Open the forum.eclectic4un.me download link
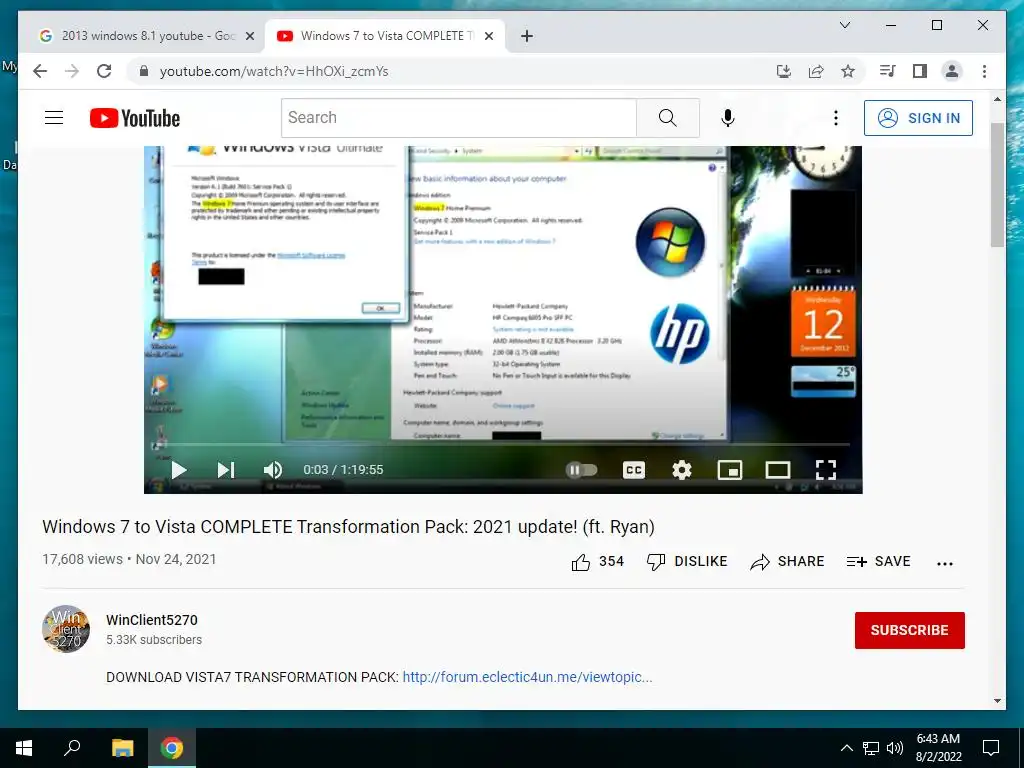Image resolution: width=1024 pixels, height=768 pixels. (527, 677)
